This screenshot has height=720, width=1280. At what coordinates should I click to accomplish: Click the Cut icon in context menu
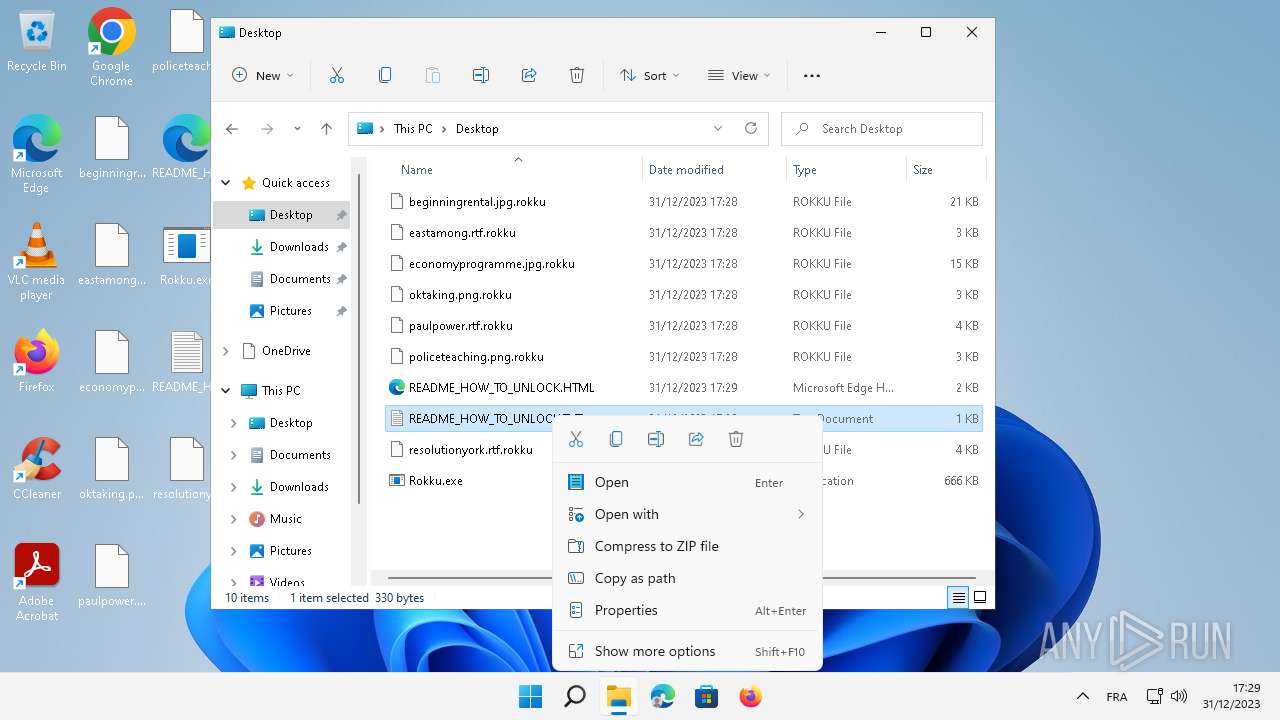click(x=576, y=439)
